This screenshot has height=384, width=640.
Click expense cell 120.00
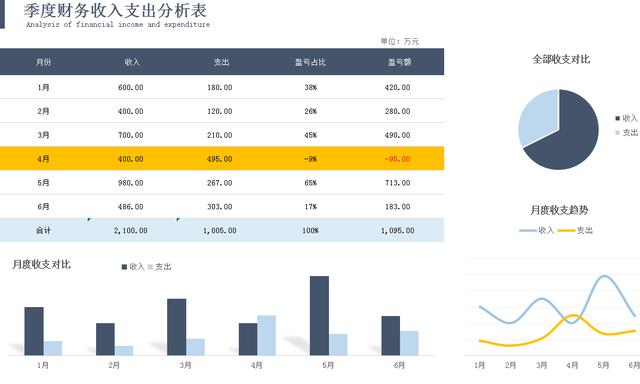(220, 111)
